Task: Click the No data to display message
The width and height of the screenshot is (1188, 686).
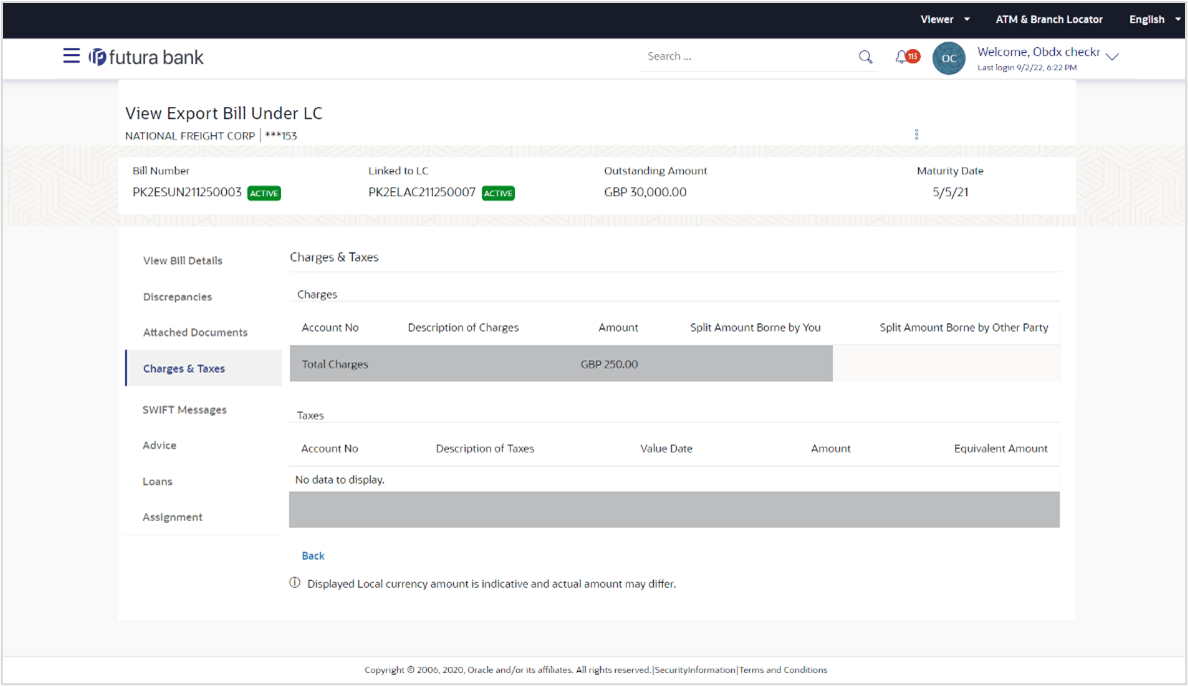Action: pyautogui.click(x=339, y=480)
